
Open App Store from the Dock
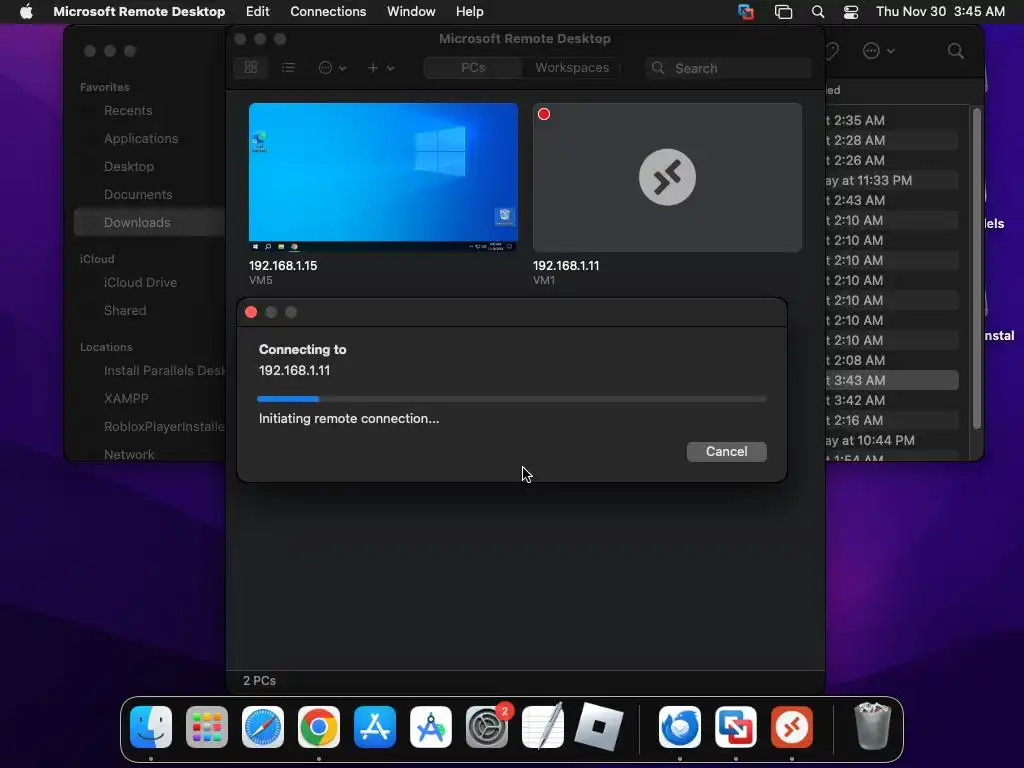pyautogui.click(x=375, y=727)
